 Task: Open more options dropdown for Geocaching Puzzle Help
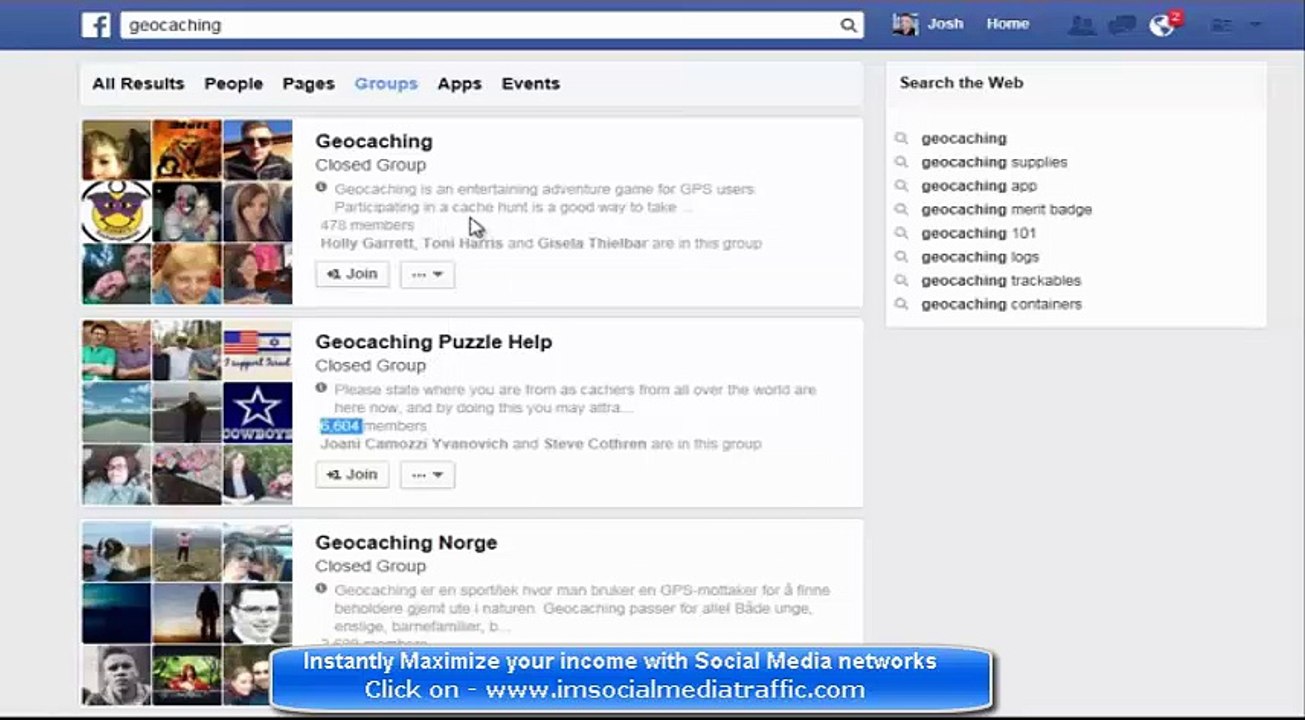click(x=427, y=474)
